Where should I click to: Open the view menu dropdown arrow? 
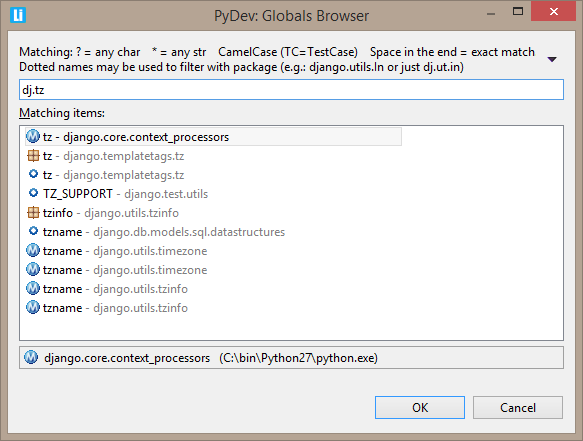point(552,59)
